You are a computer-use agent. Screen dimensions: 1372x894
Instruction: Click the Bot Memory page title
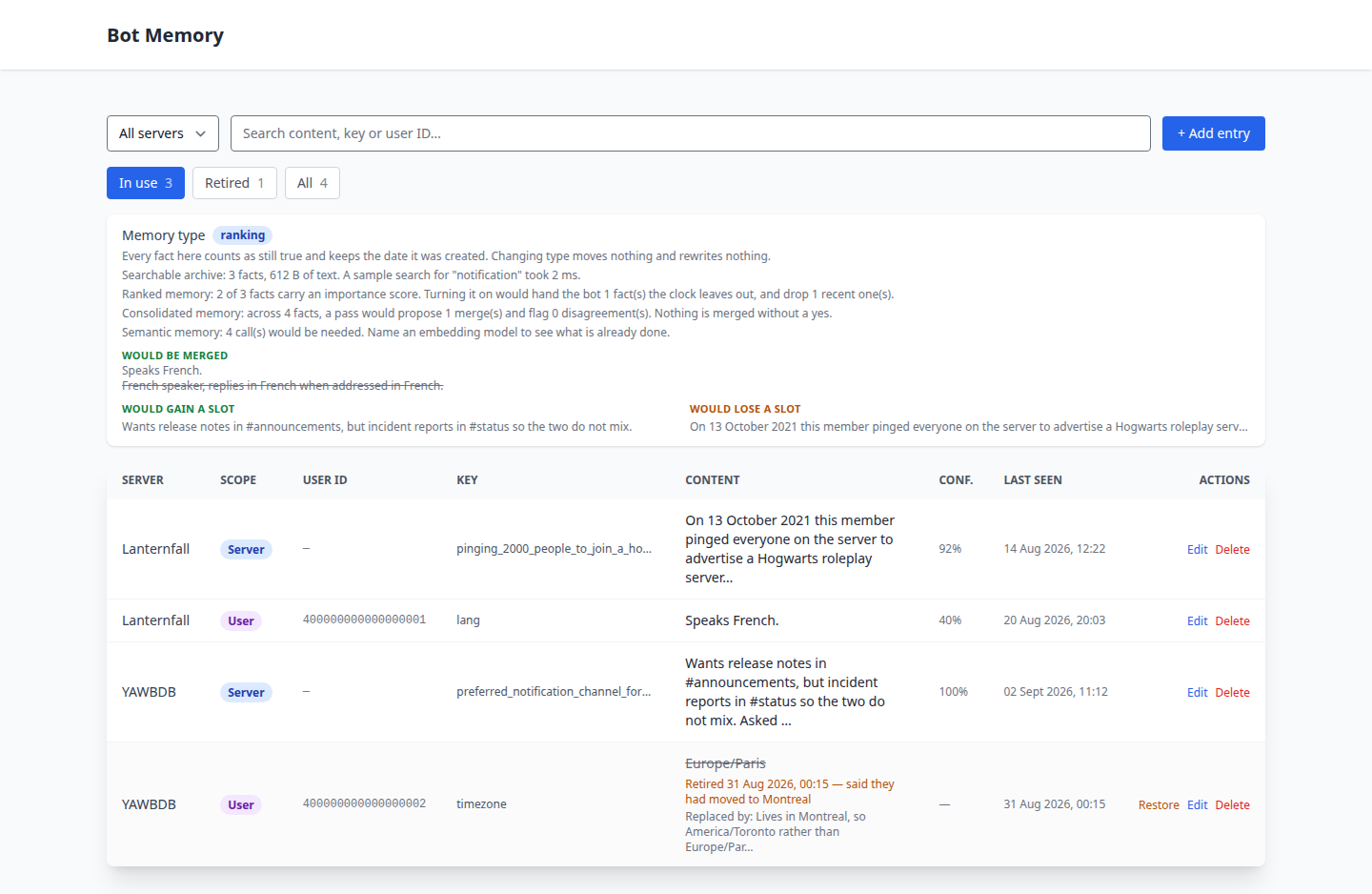pos(166,35)
